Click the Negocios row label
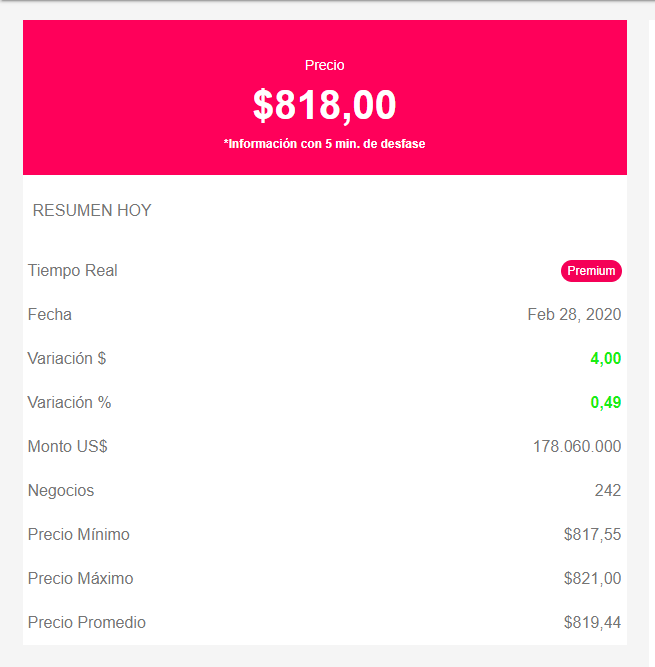This screenshot has height=667, width=655. 61,490
